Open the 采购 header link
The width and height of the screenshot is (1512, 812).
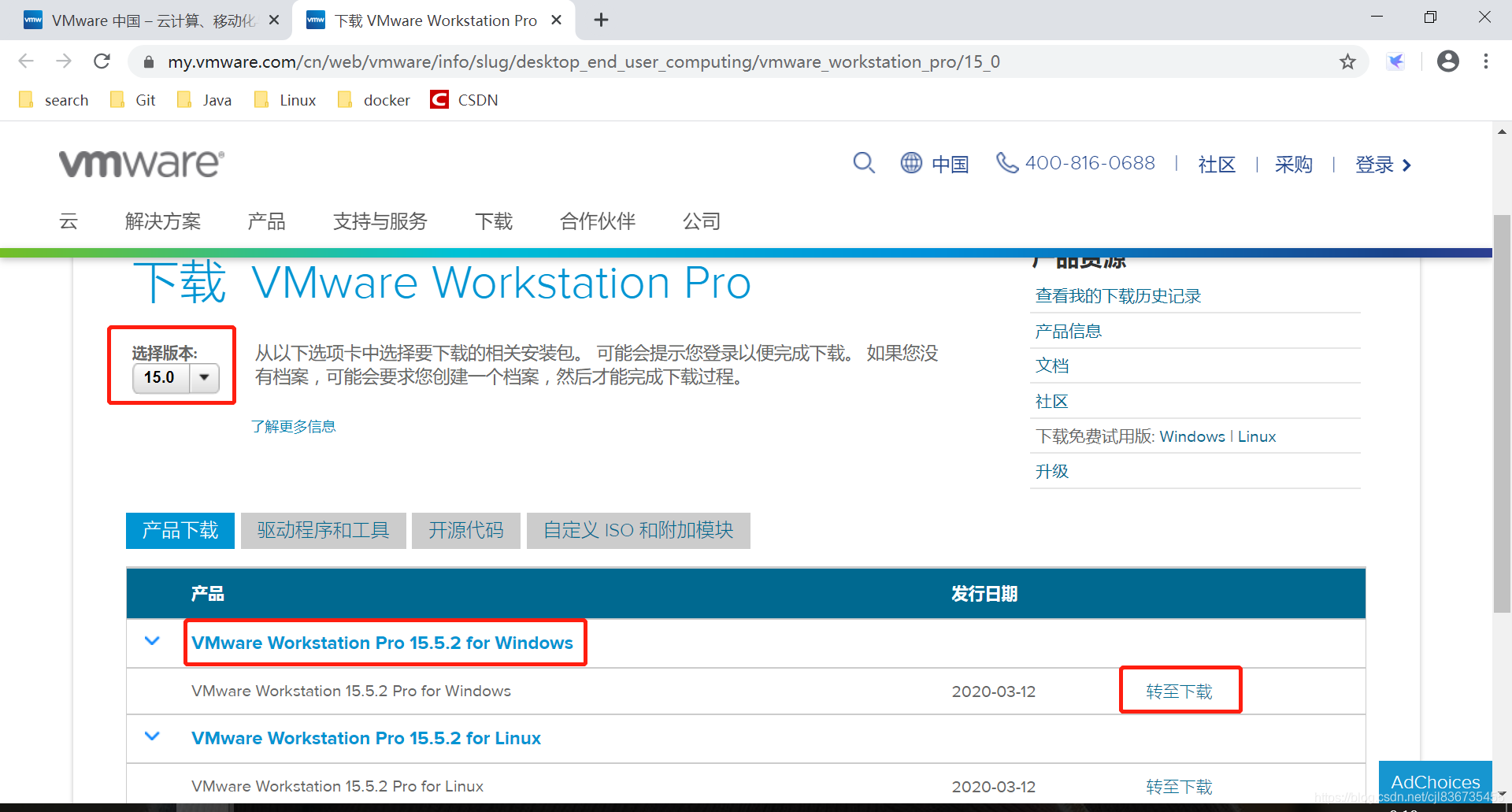[x=1294, y=164]
